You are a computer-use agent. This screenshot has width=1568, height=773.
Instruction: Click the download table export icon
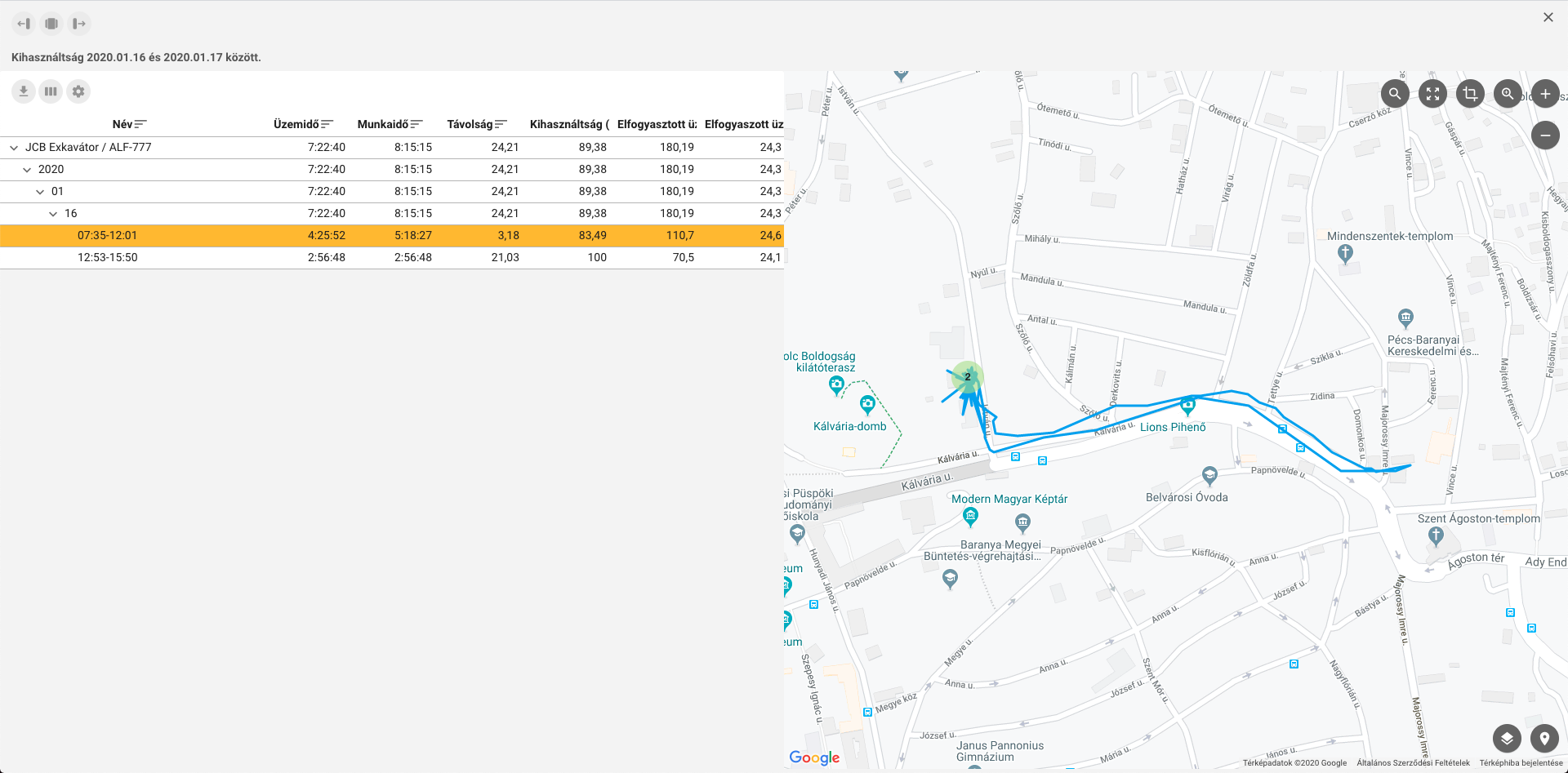coord(24,91)
